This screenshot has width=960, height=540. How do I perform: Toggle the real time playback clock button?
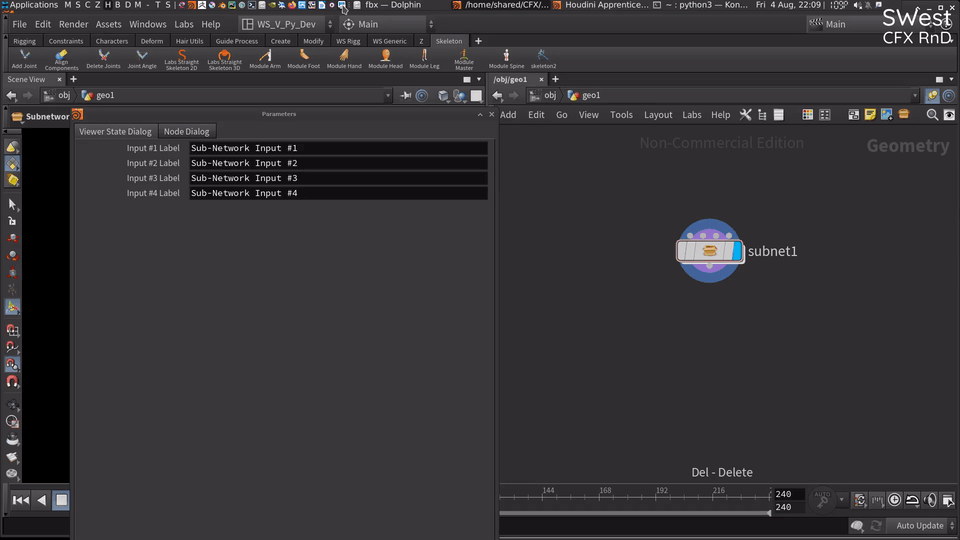[x=894, y=500]
